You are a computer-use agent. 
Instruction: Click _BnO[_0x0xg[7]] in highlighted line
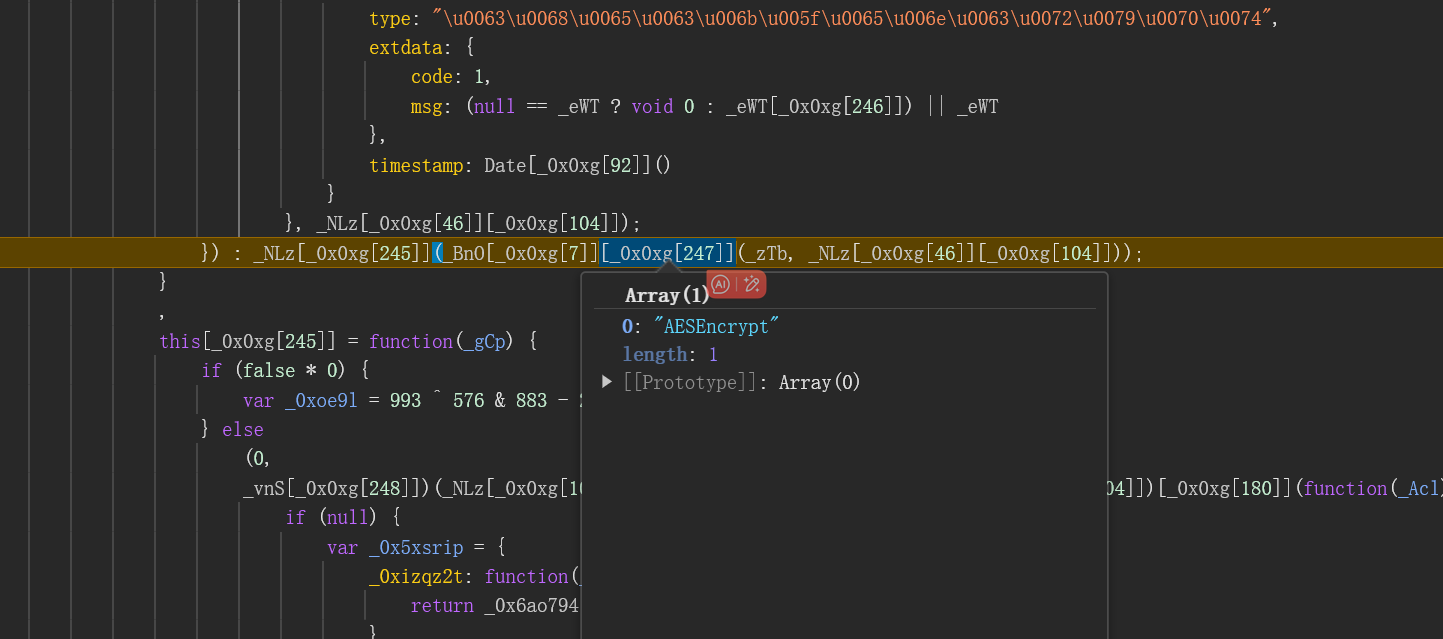(520, 253)
